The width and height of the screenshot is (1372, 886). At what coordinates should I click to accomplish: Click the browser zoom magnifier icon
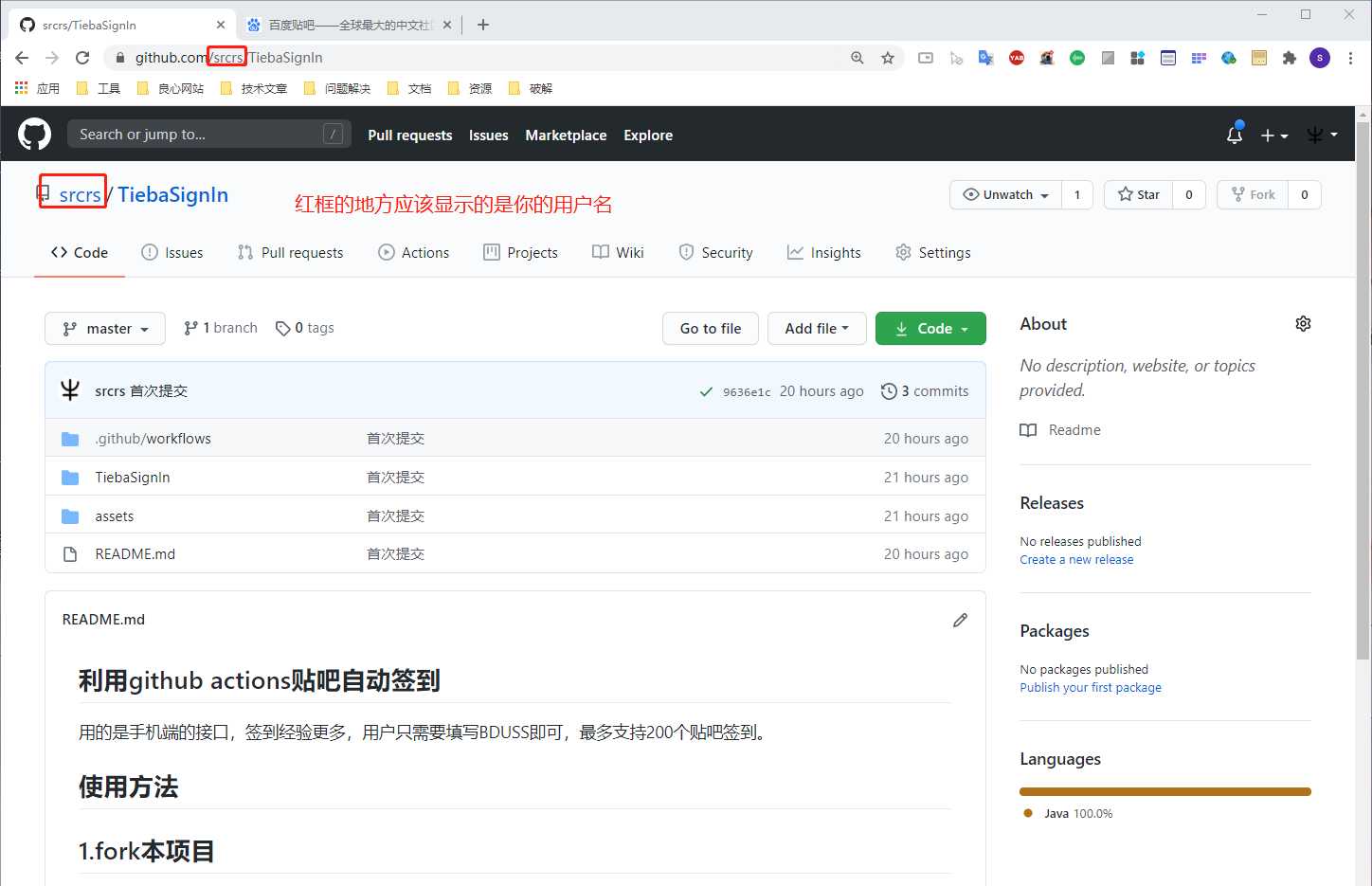click(857, 58)
